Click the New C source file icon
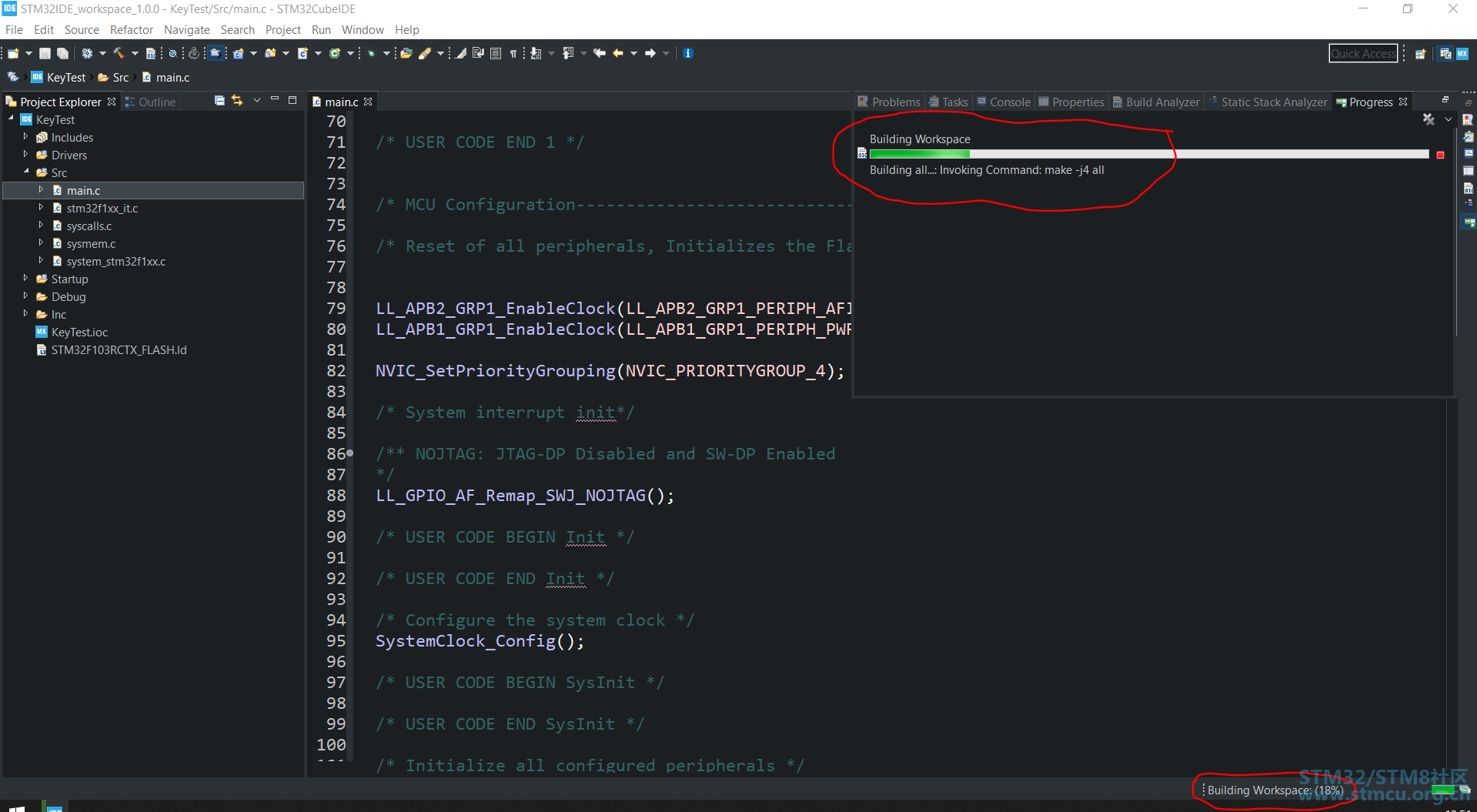 302,53
